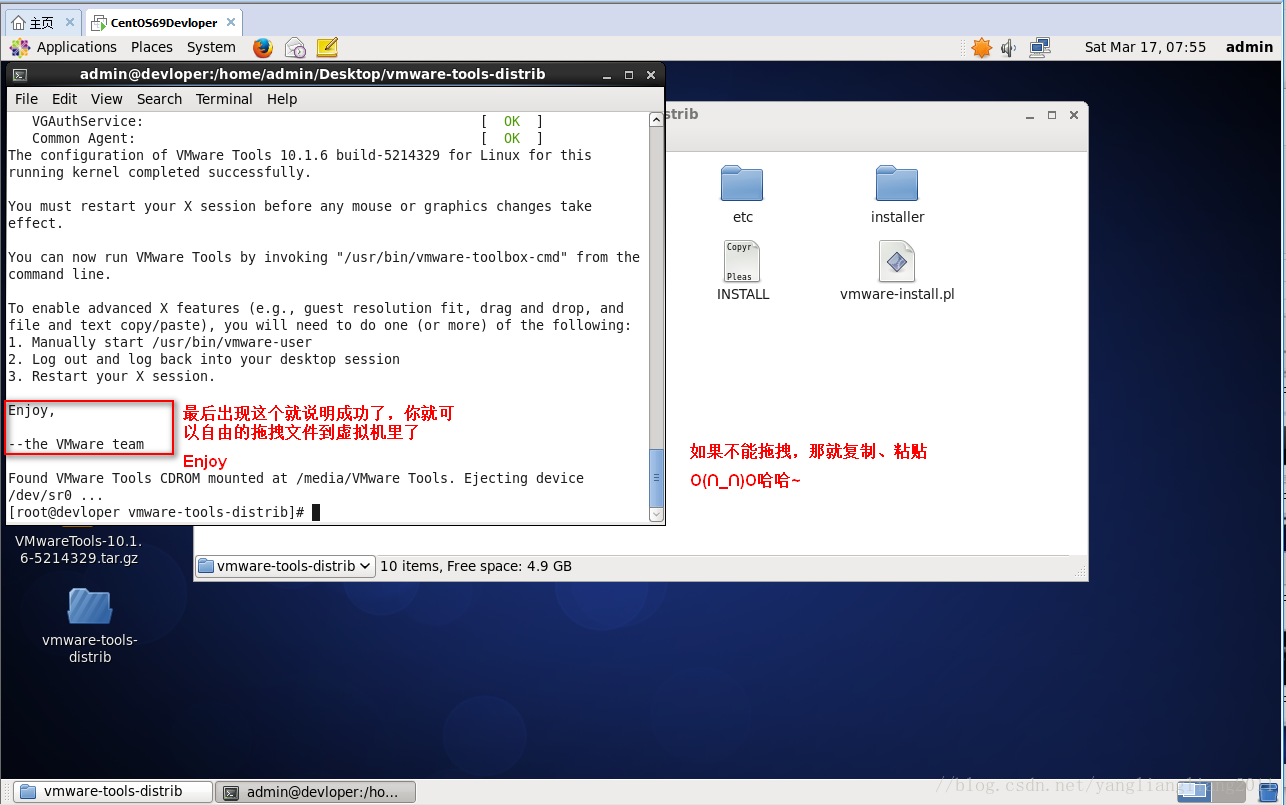Click the terminal scrollbar thumb
1286x805 pixels.
tap(657, 478)
